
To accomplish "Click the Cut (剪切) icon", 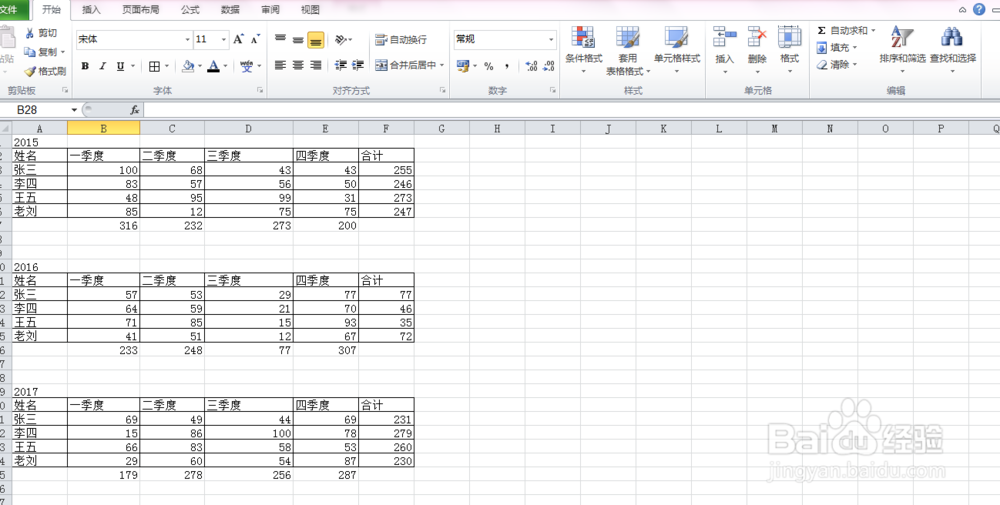I will pyautogui.click(x=30, y=33).
